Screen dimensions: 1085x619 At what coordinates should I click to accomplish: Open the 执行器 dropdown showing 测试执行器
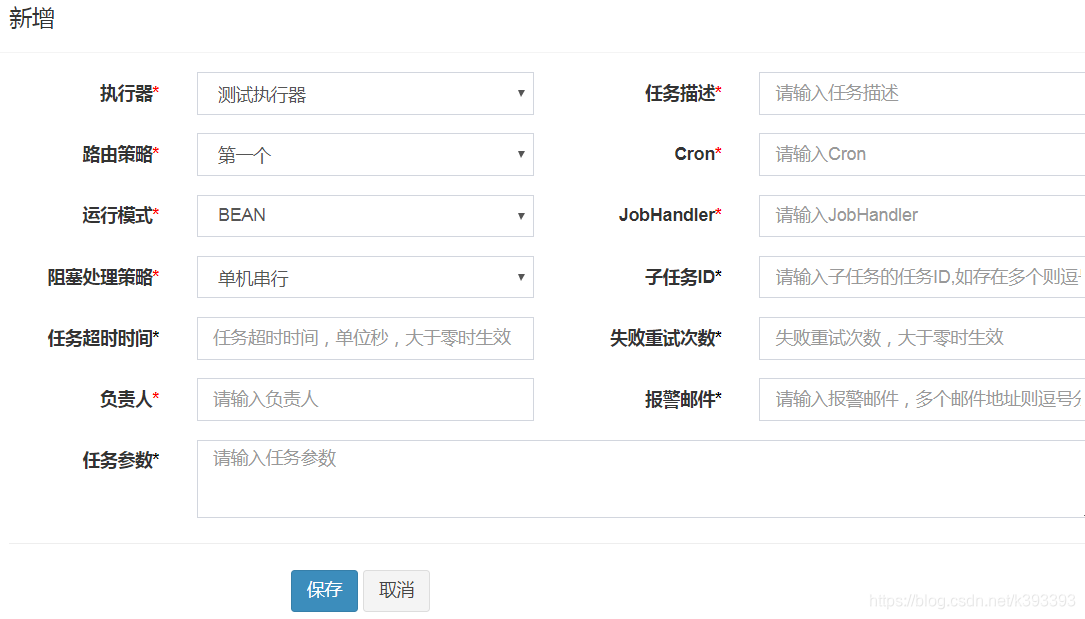point(365,93)
